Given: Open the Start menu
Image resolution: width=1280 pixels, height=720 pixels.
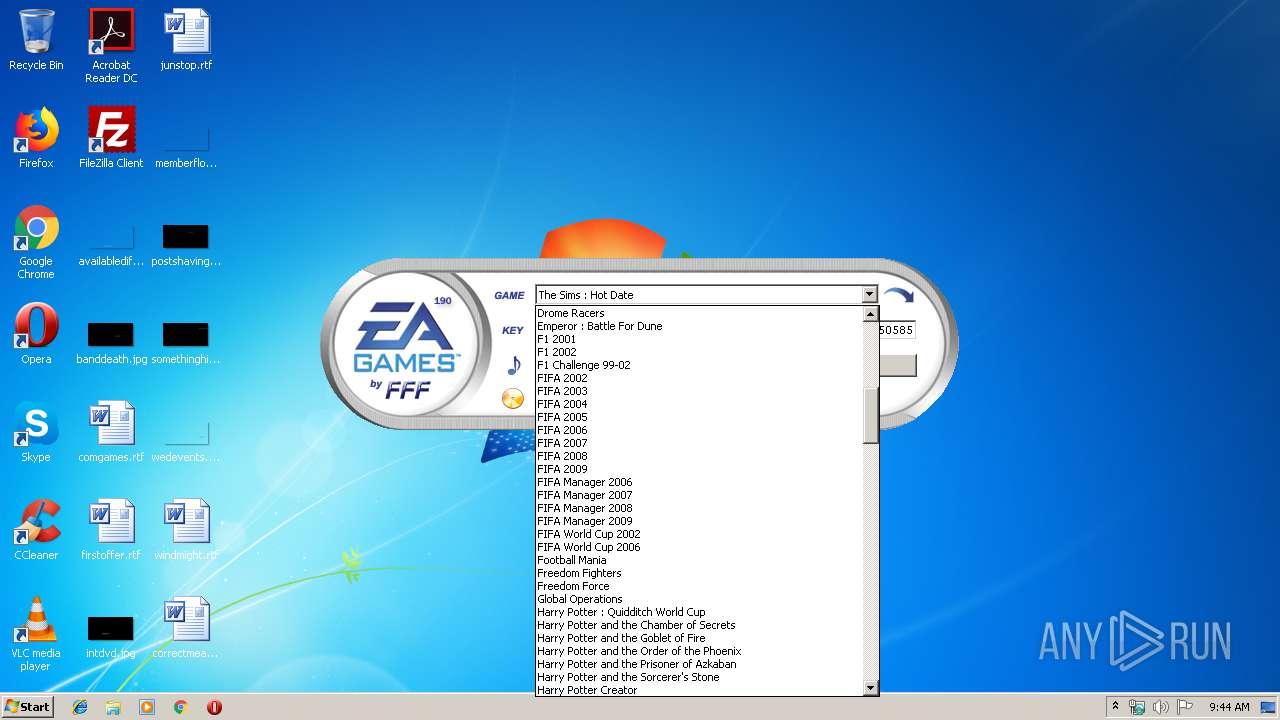Looking at the screenshot, I should pos(27,707).
